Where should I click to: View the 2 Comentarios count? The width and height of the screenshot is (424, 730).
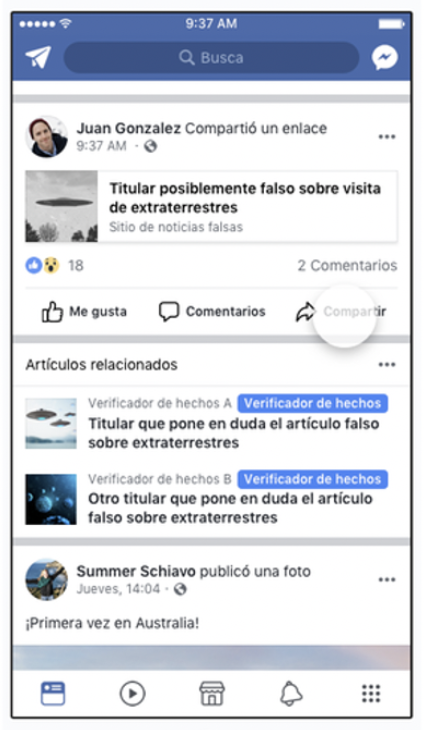pos(347,265)
